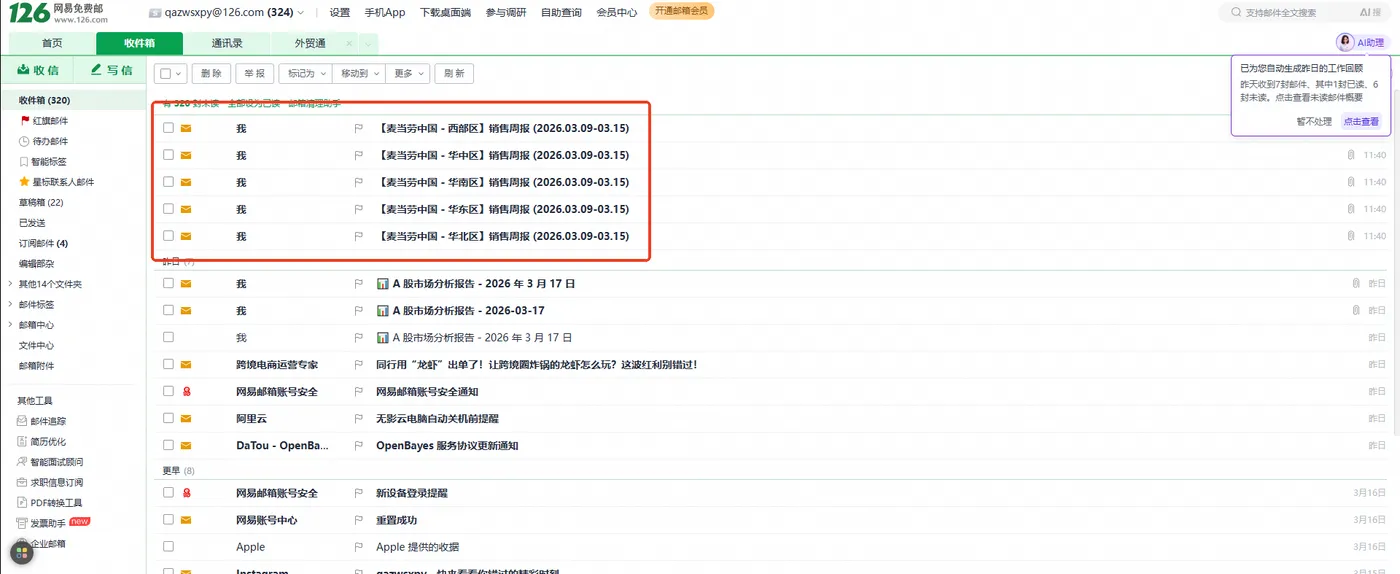This screenshot has height=574, width=1400.
Task: Click 点击查看 in AI summary popup
Action: pos(1361,121)
